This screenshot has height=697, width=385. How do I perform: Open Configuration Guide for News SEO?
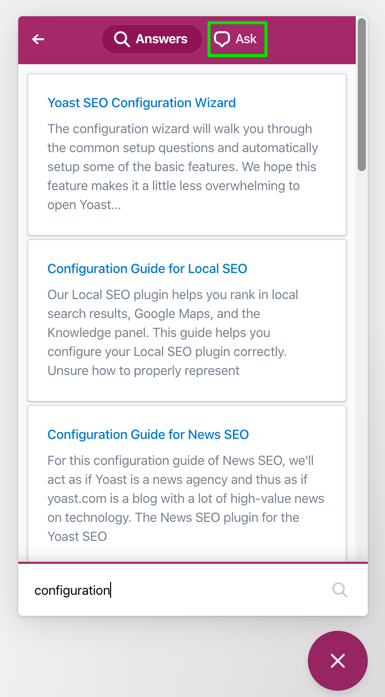coord(148,434)
